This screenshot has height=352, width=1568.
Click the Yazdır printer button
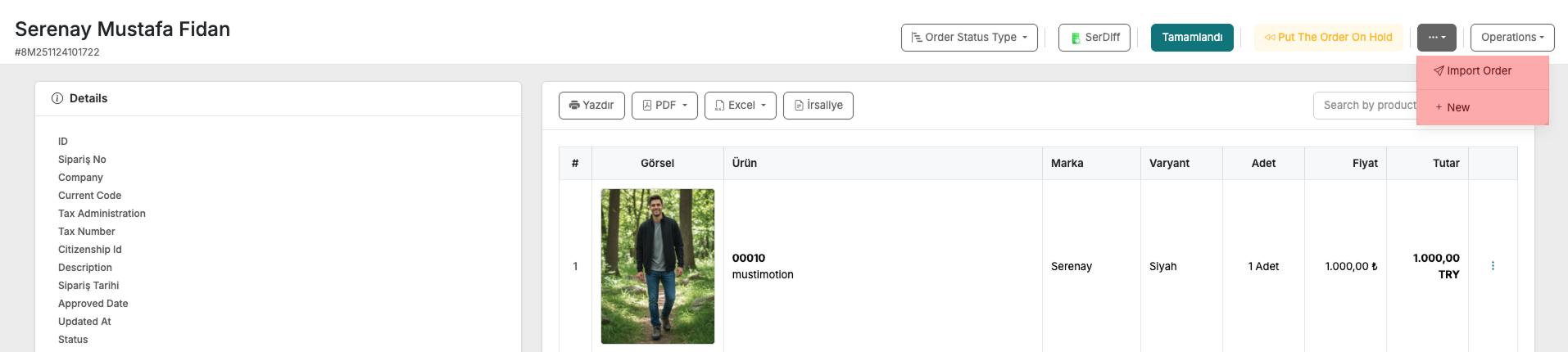[591, 106]
